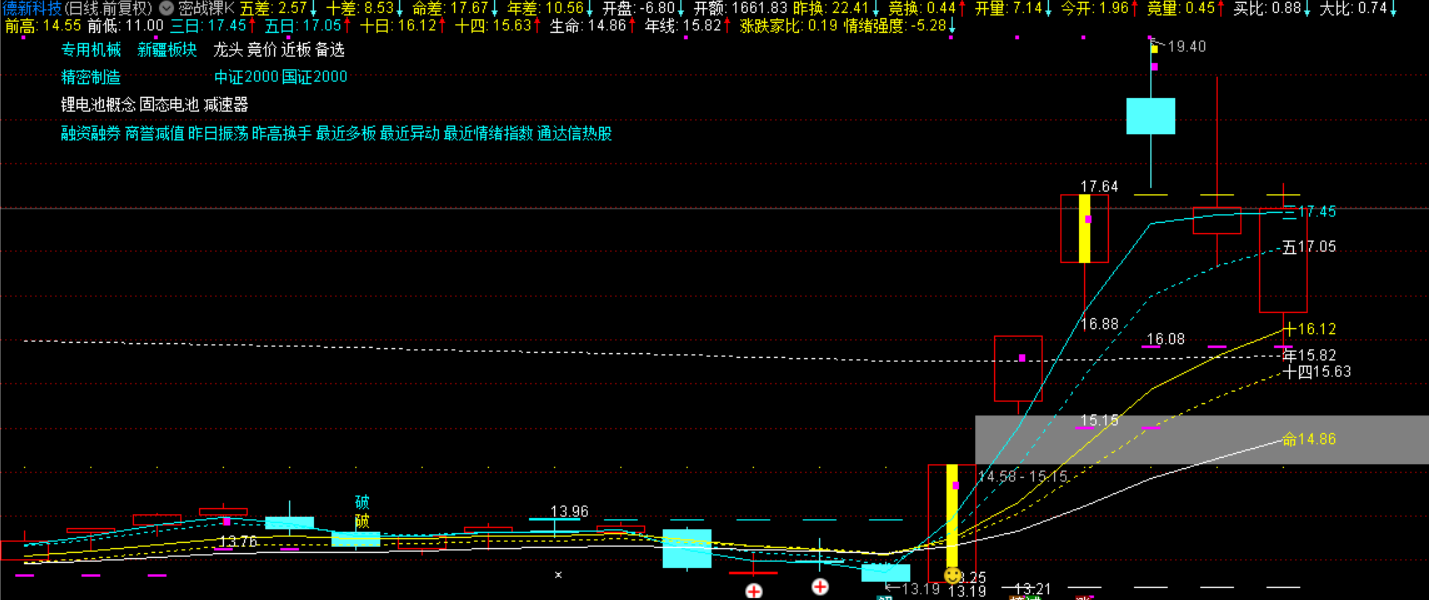This screenshot has height=600, width=1429.
Task: Click the 十差: 8.53 indicator value
Action: coord(360,8)
